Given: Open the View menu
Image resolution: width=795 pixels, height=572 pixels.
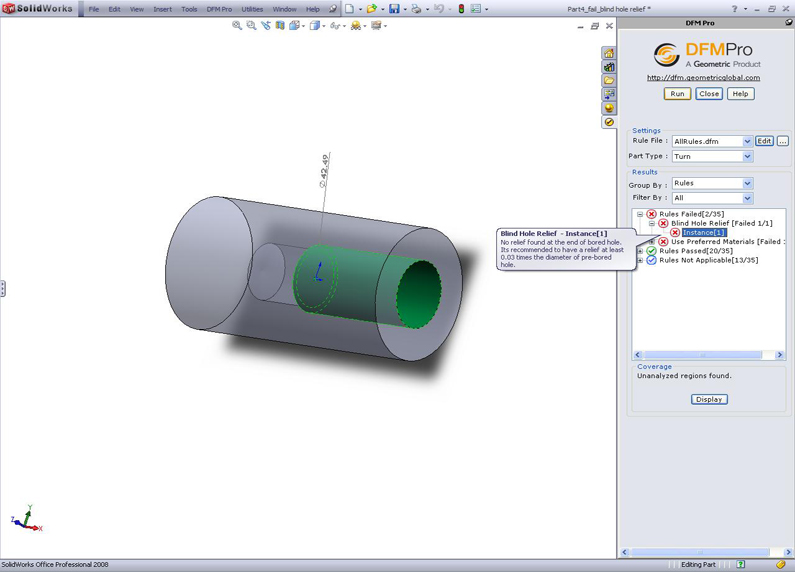Looking at the screenshot, I should coord(136,9).
